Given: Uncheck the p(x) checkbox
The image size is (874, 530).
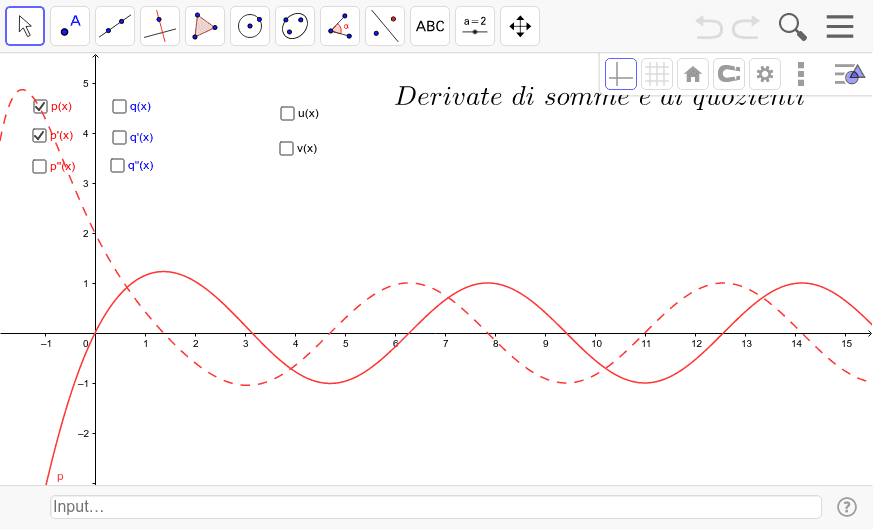Looking at the screenshot, I should click(x=40, y=106).
